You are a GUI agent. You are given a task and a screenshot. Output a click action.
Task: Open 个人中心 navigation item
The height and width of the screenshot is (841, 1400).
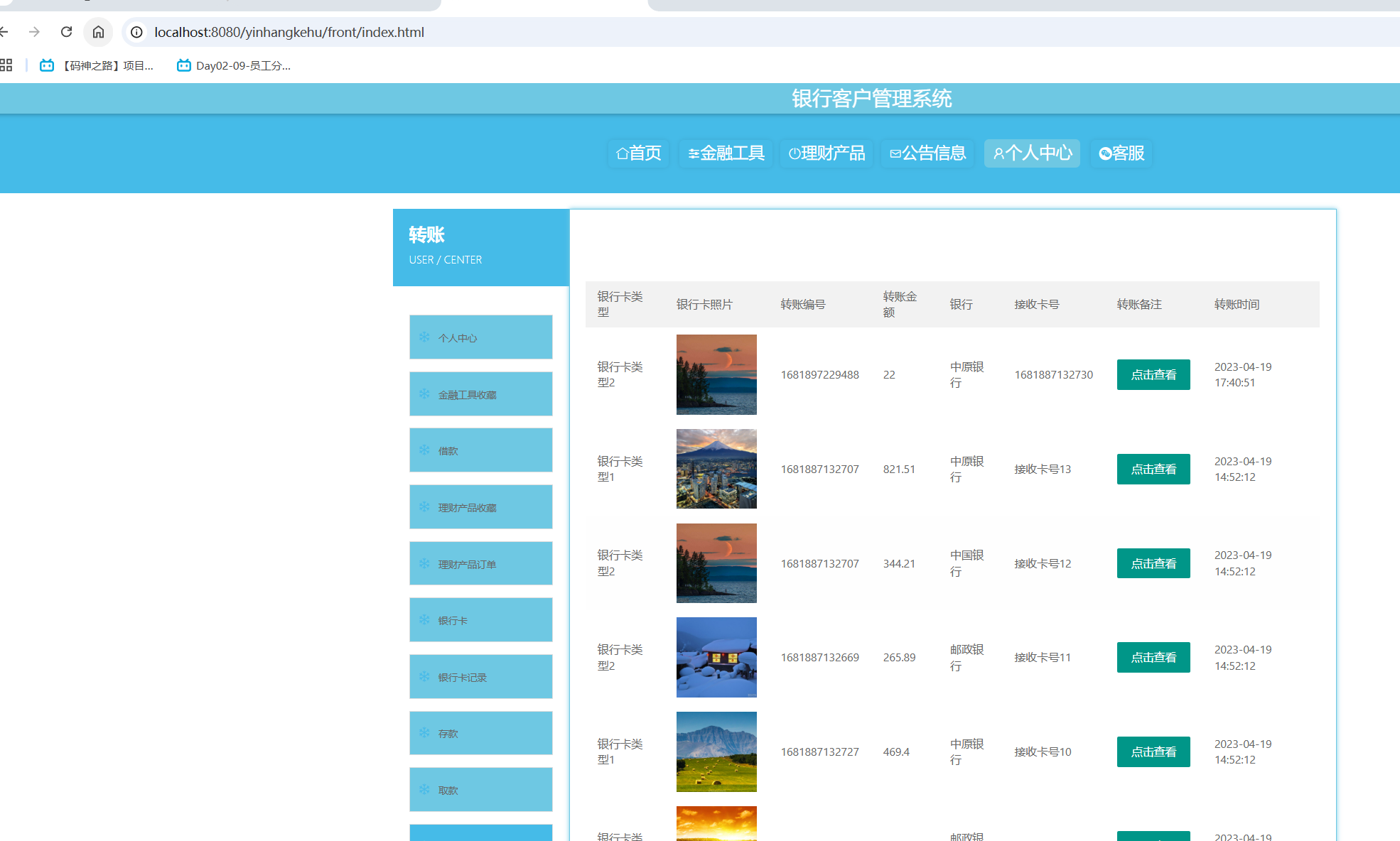[1032, 153]
